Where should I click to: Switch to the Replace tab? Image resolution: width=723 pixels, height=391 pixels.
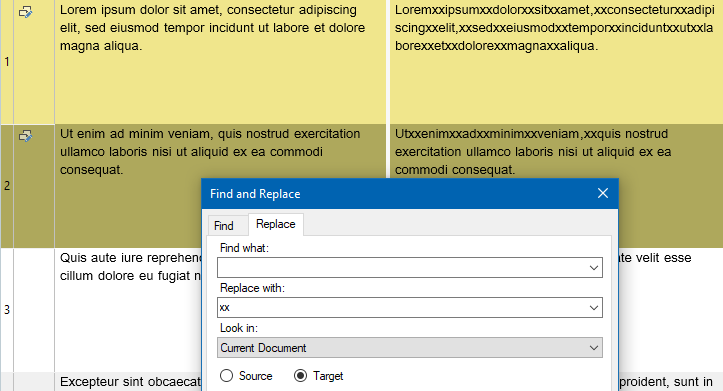(x=276, y=224)
